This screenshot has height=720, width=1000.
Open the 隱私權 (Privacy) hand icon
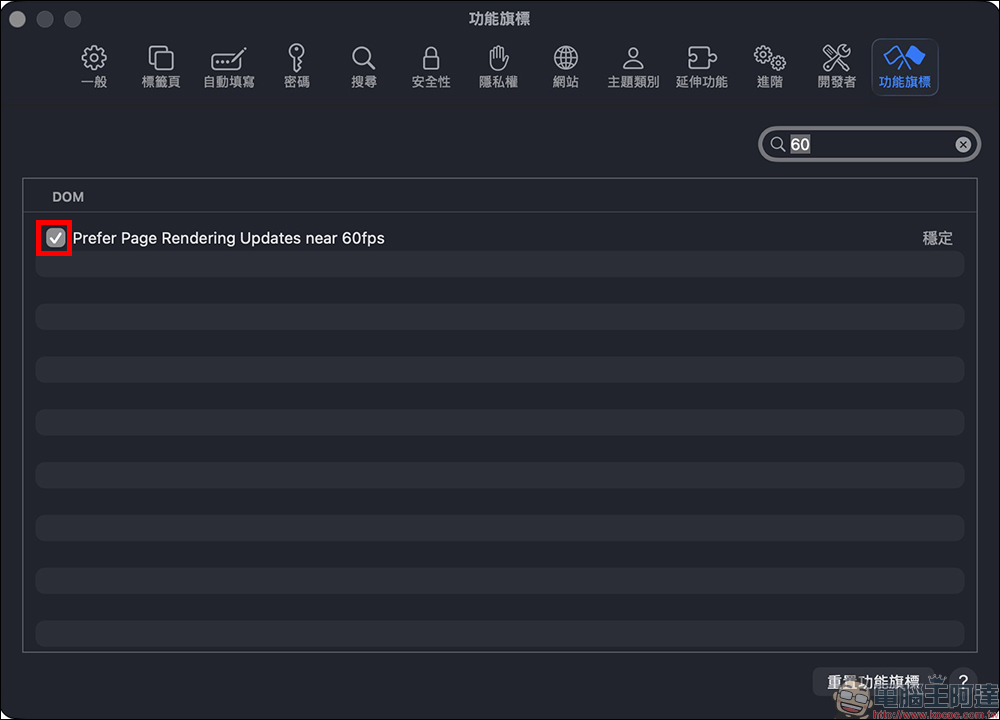(498, 67)
